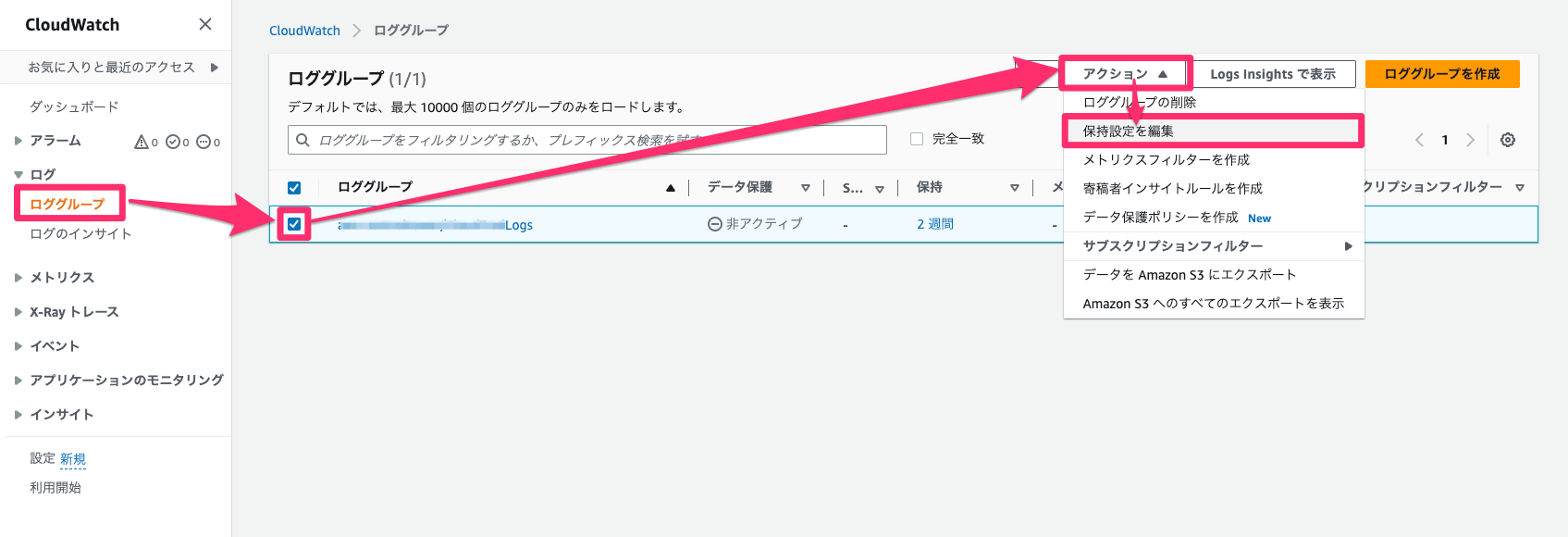This screenshot has height=537, width=1568.
Task: Go to CloudWatch breadcrumb link
Action: [304, 31]
